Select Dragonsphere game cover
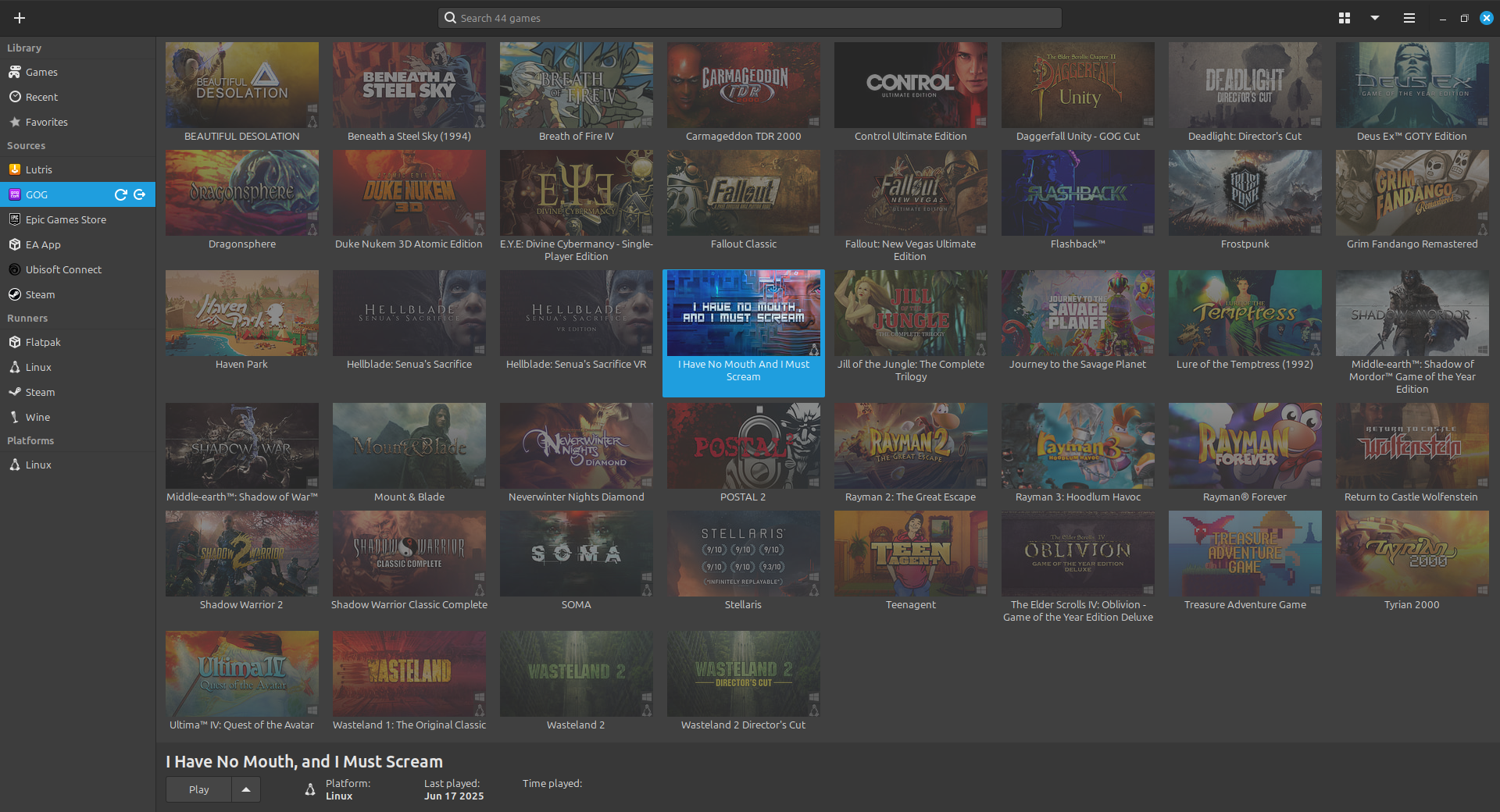This screenshot has width=1500, height=812. coord(242,193)
